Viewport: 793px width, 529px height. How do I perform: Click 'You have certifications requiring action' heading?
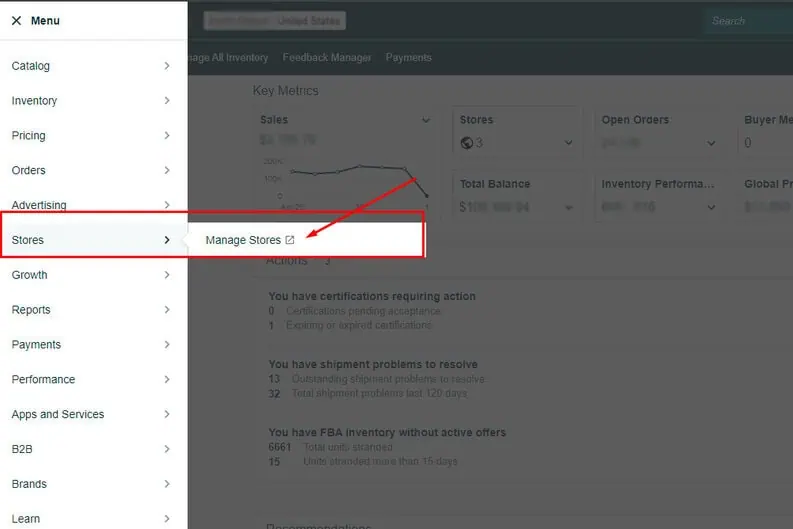coord(372,296)
